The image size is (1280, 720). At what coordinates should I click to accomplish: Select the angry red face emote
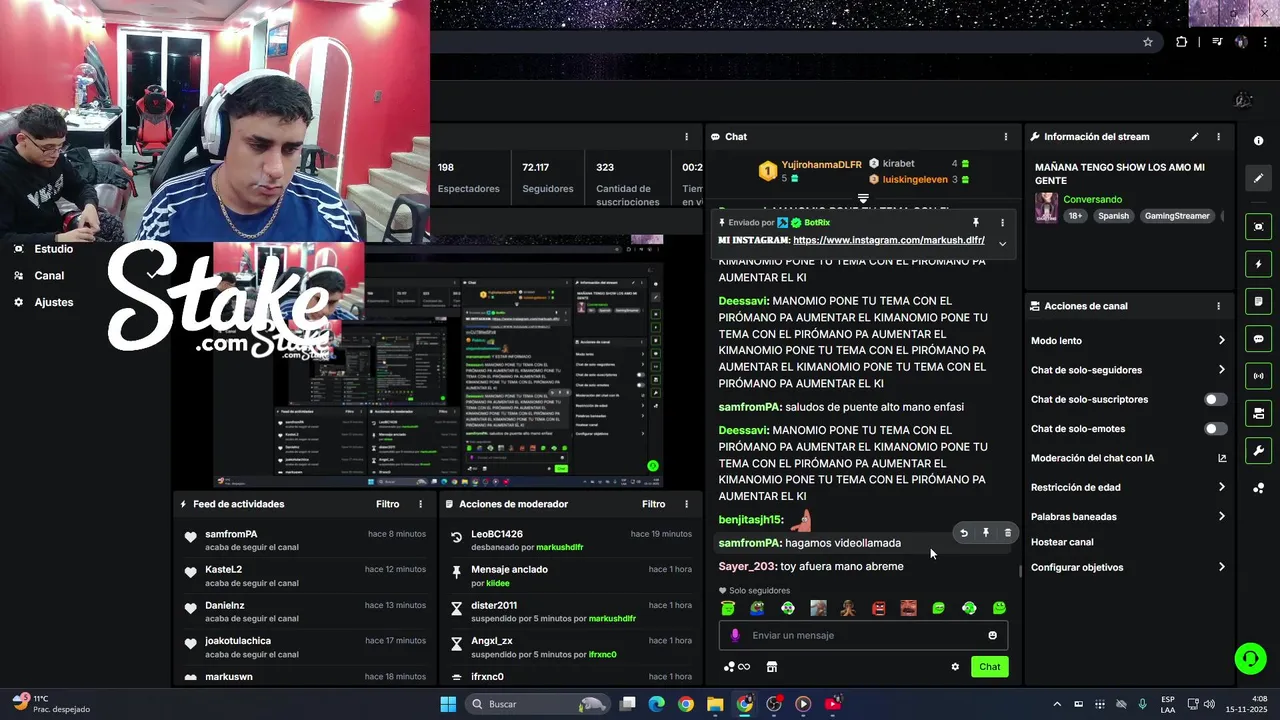878,608
